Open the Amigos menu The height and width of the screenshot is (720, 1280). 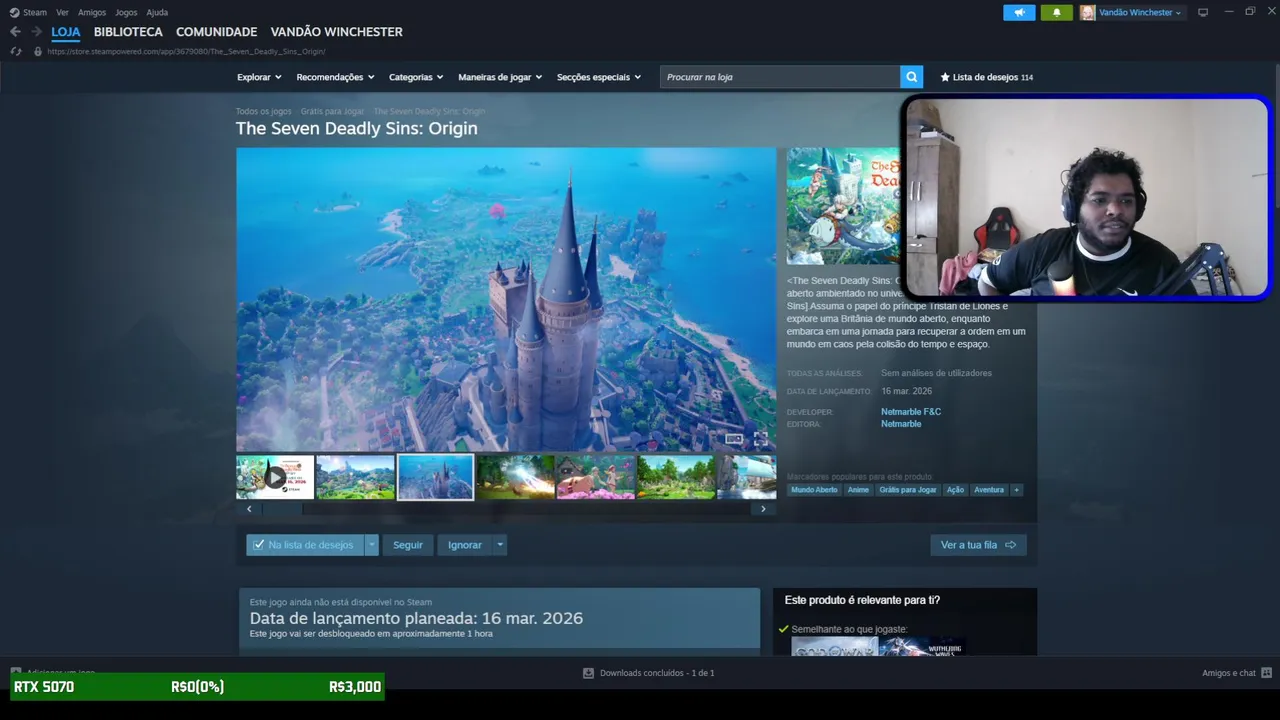(92, 12)
